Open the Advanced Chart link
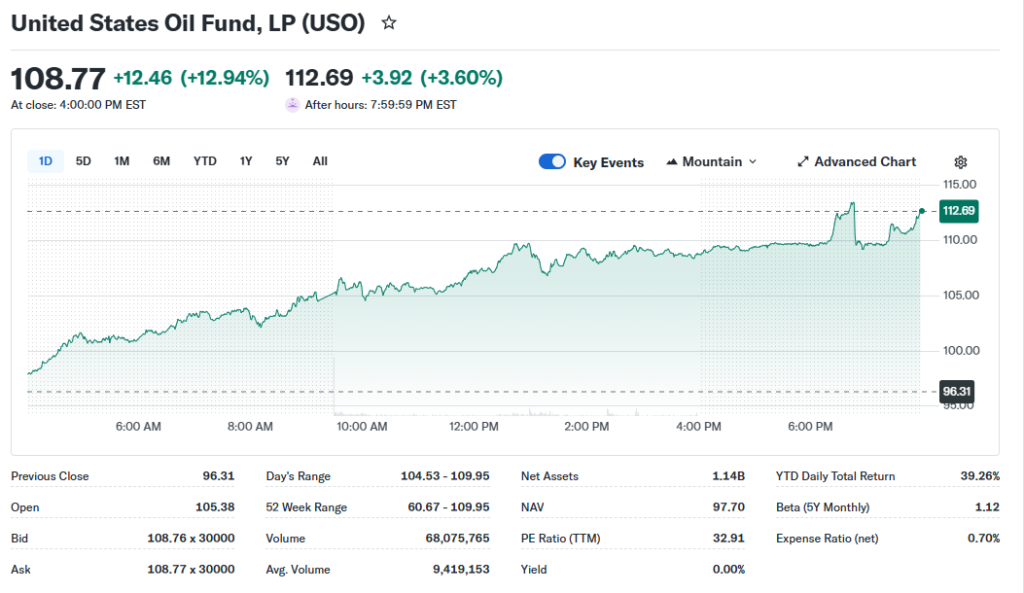This screenshot has height=593, width=1024. point(865,162)
